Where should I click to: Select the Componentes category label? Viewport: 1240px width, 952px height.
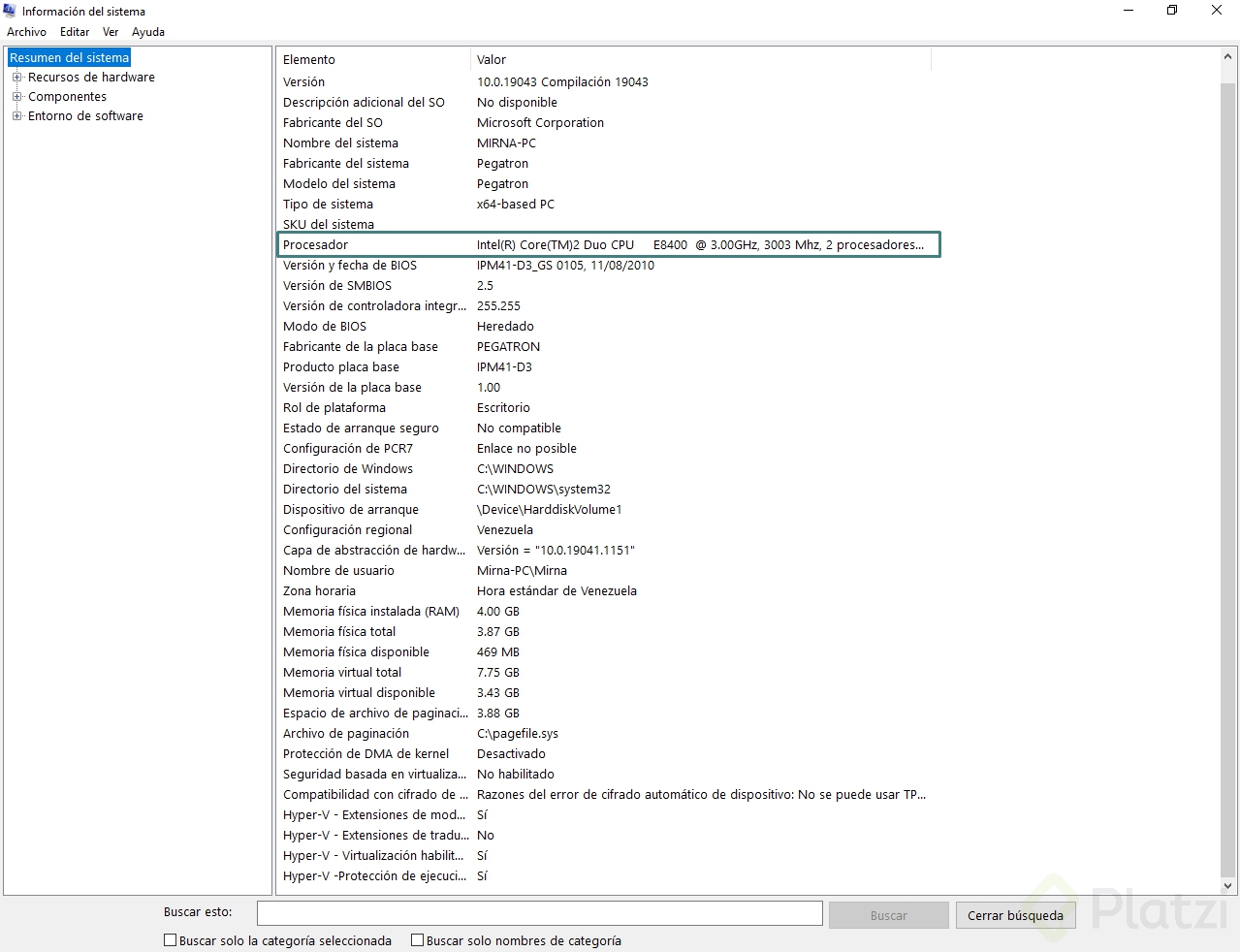[x=67, y=97]
